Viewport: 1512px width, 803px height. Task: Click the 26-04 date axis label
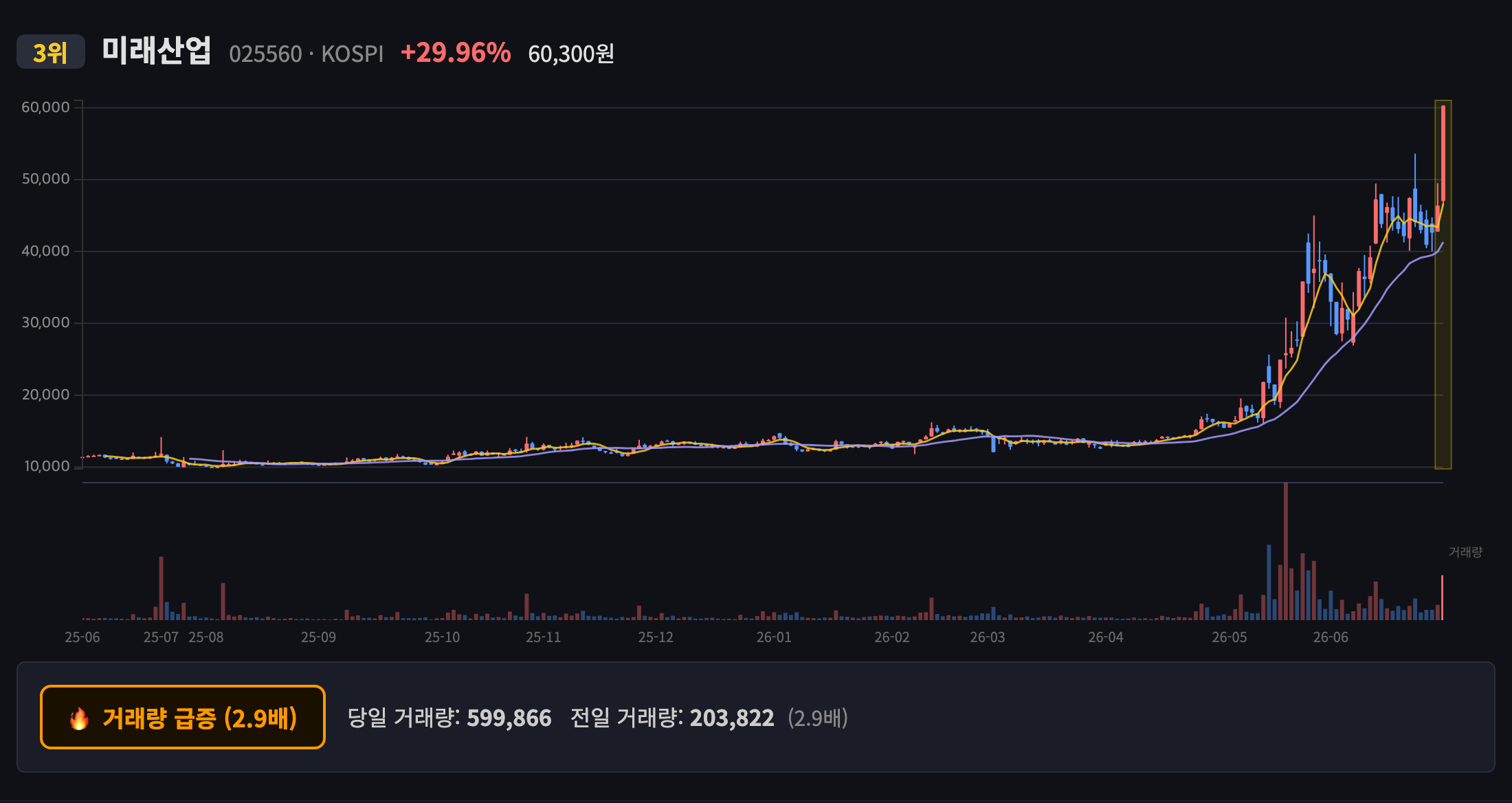[1106, 637]
